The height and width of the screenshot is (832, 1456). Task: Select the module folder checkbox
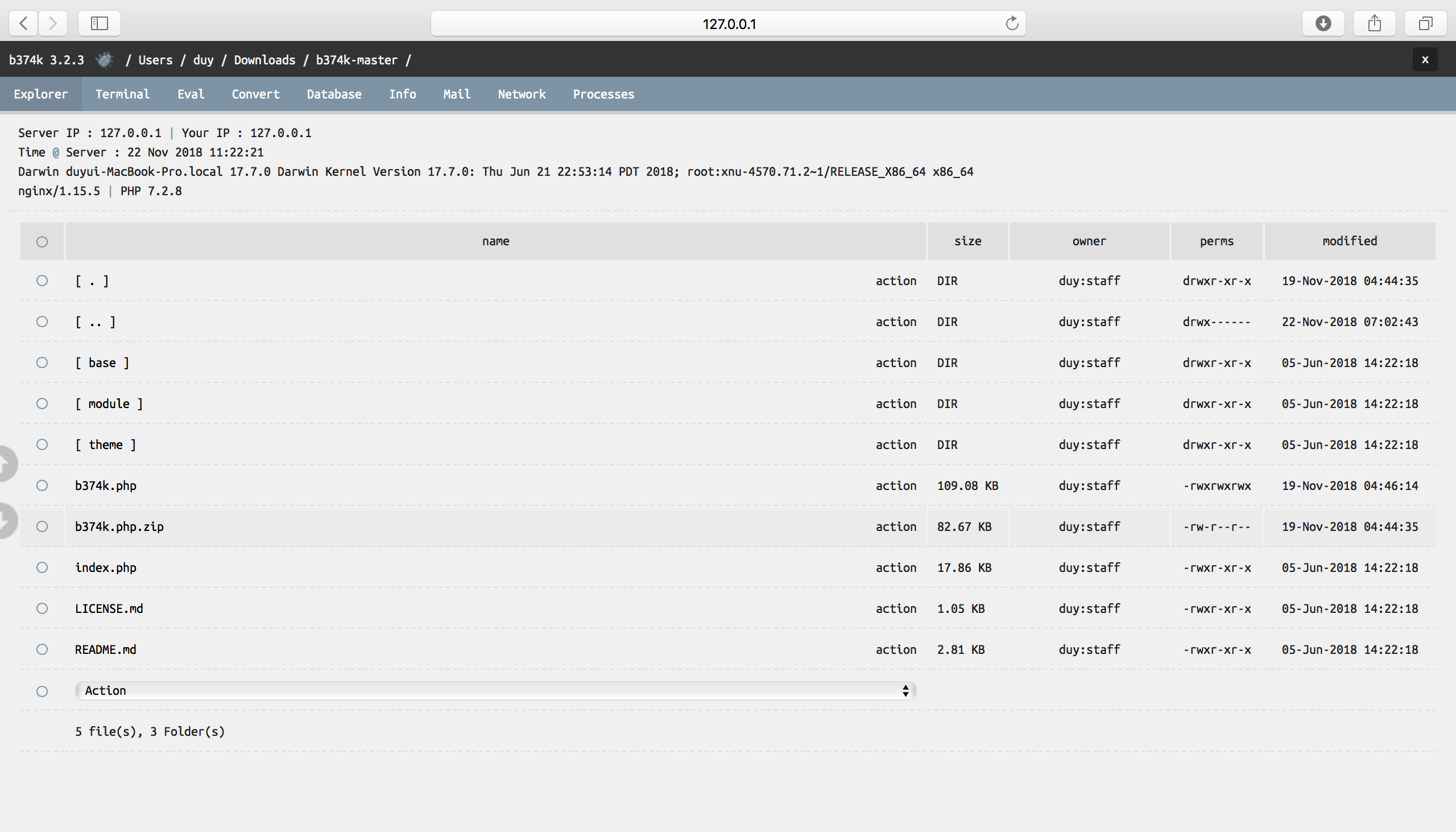[x=42, y=403]
